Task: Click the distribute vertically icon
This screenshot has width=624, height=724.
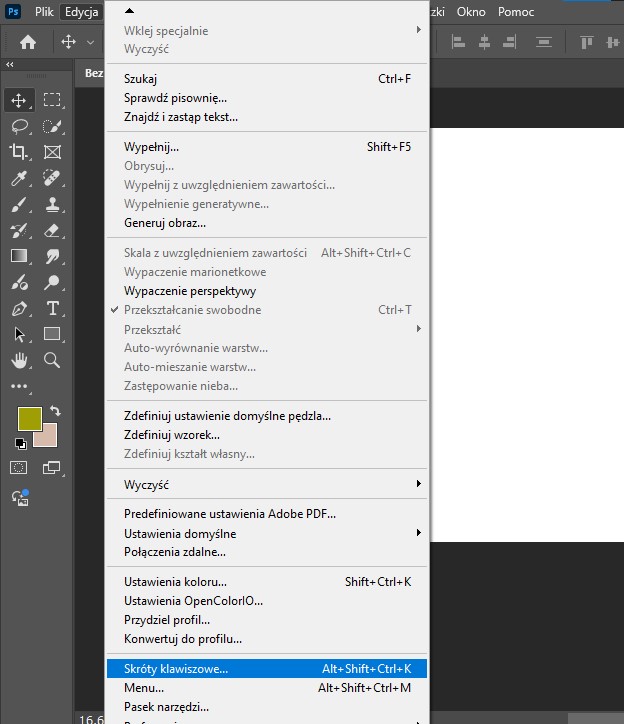Action: coord(544,42)
